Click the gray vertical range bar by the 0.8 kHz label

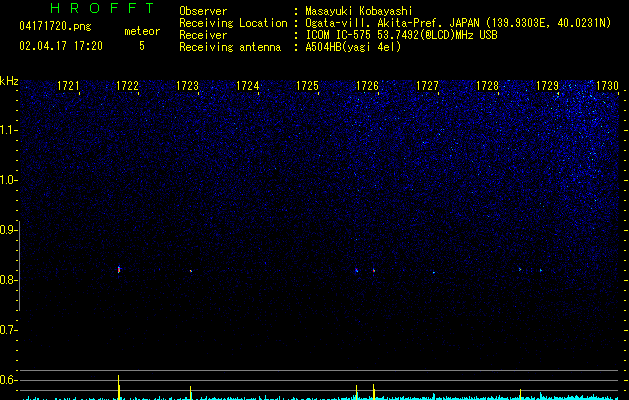coord(19,265)
